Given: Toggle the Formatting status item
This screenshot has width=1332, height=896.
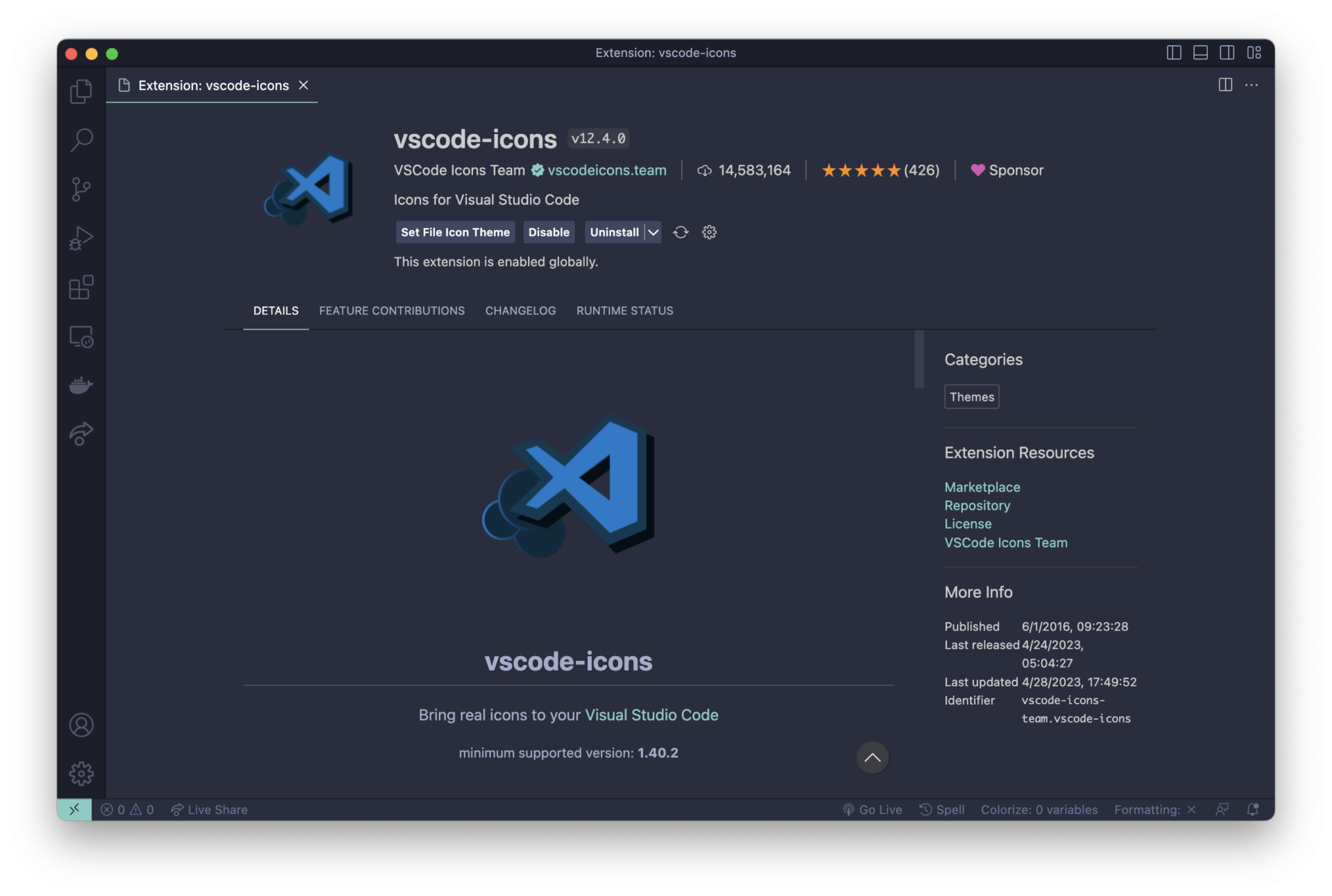Looking at the screenshot, I should (x=1155, y=809).
